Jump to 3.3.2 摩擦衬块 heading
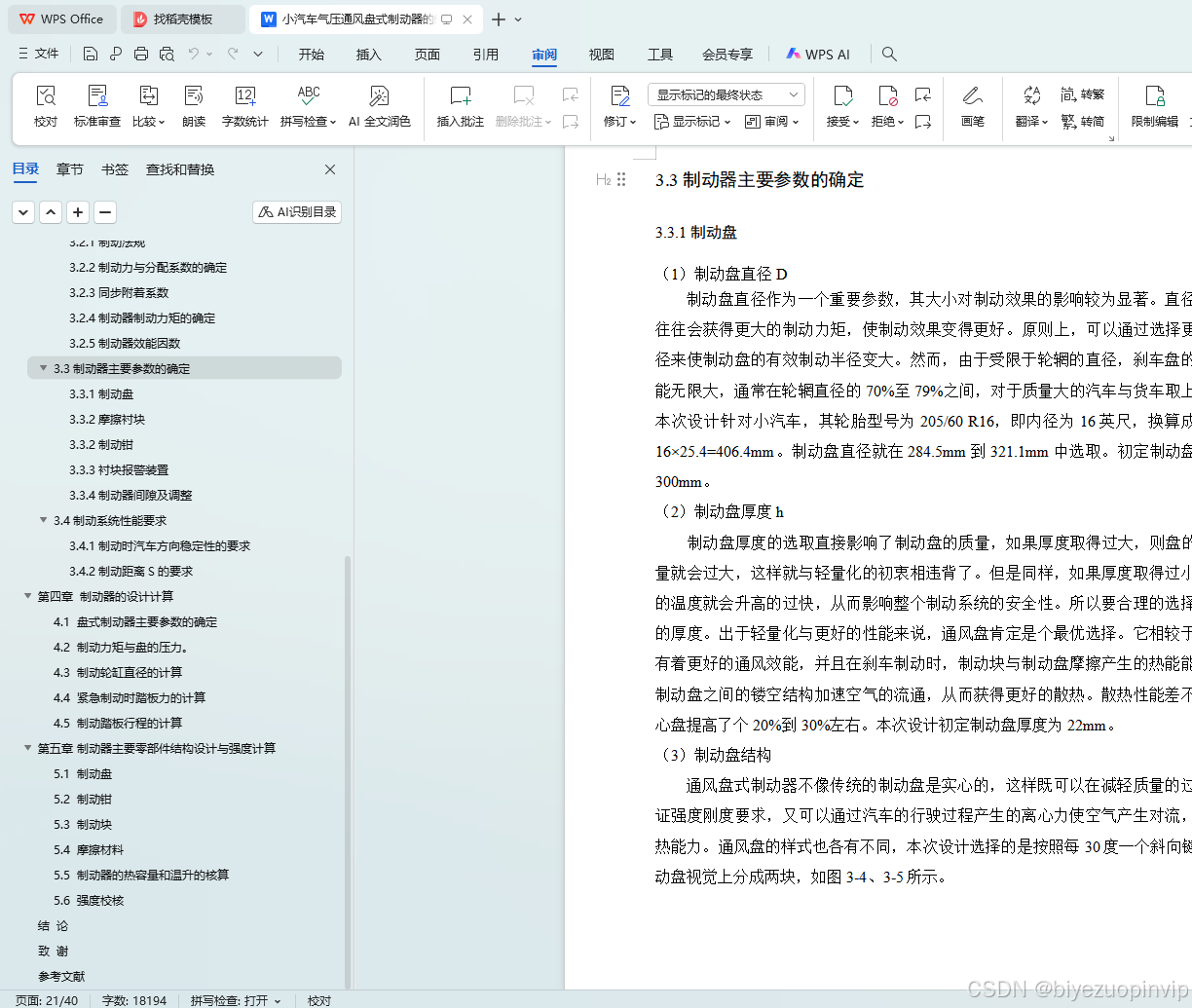This screenshot has height=1008, width=1192. click(x=107, y=419)
